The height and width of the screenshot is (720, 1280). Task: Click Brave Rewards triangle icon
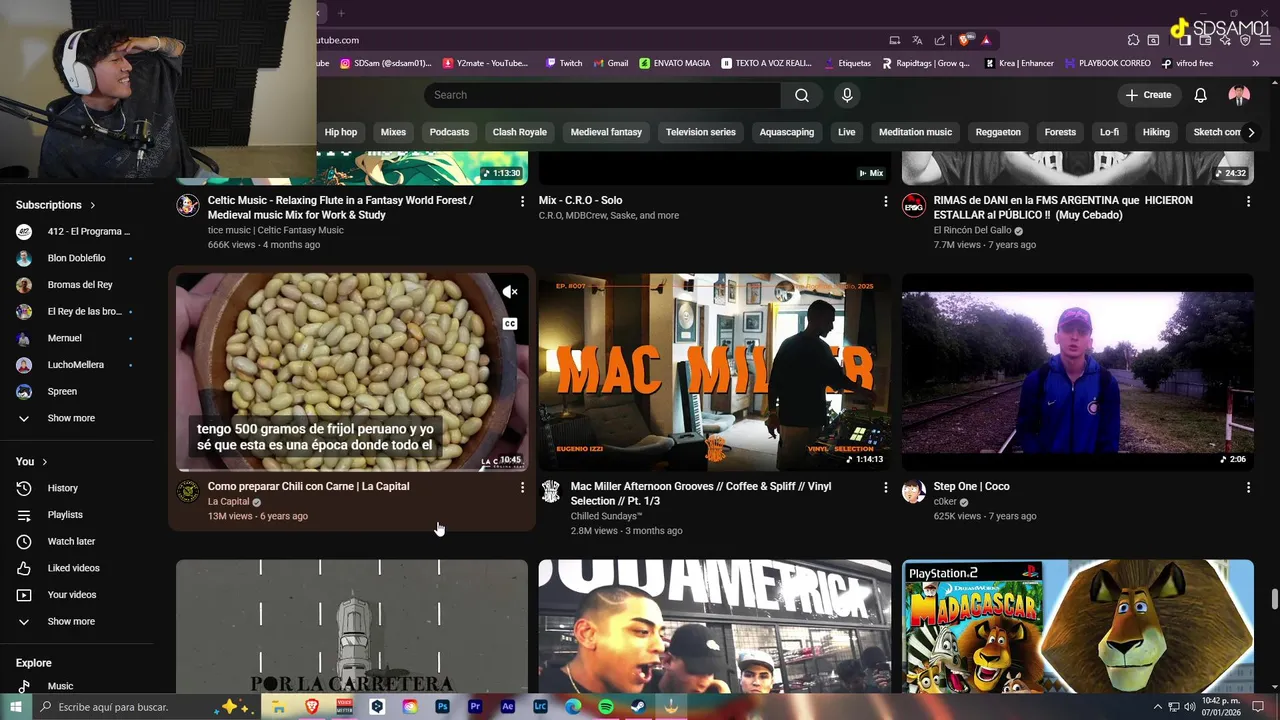pyautogui.click(x=986, y=40)
